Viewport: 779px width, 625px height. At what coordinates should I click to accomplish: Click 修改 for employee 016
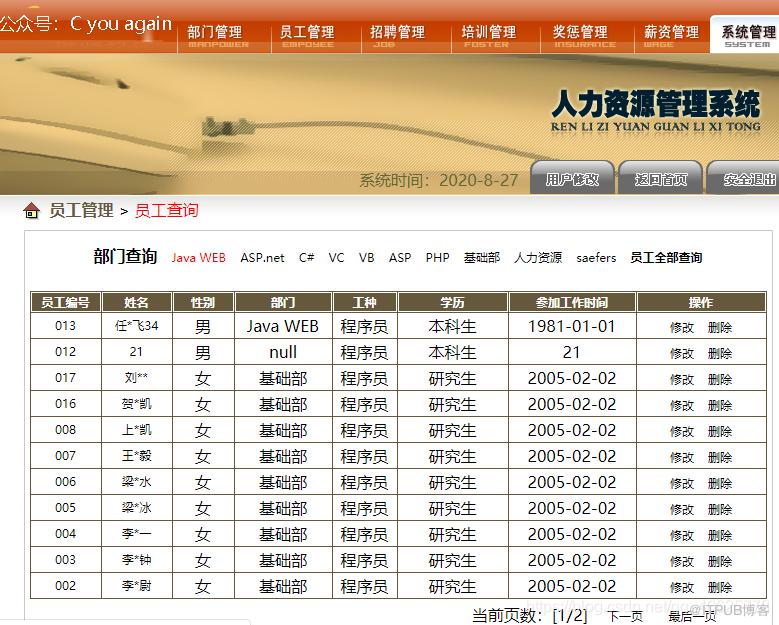click(682, 405)
